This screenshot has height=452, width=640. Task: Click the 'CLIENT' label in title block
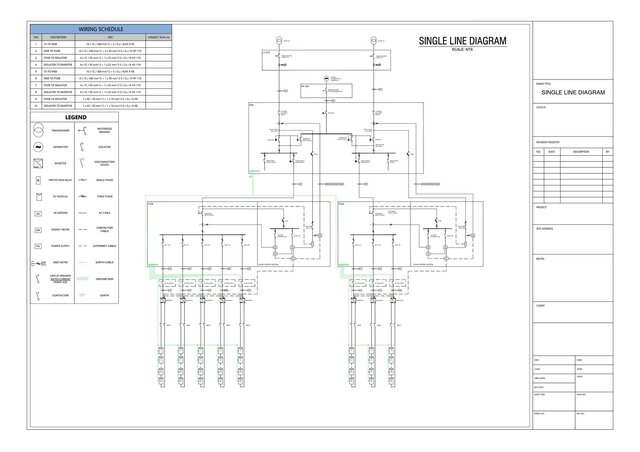[540, 305]
